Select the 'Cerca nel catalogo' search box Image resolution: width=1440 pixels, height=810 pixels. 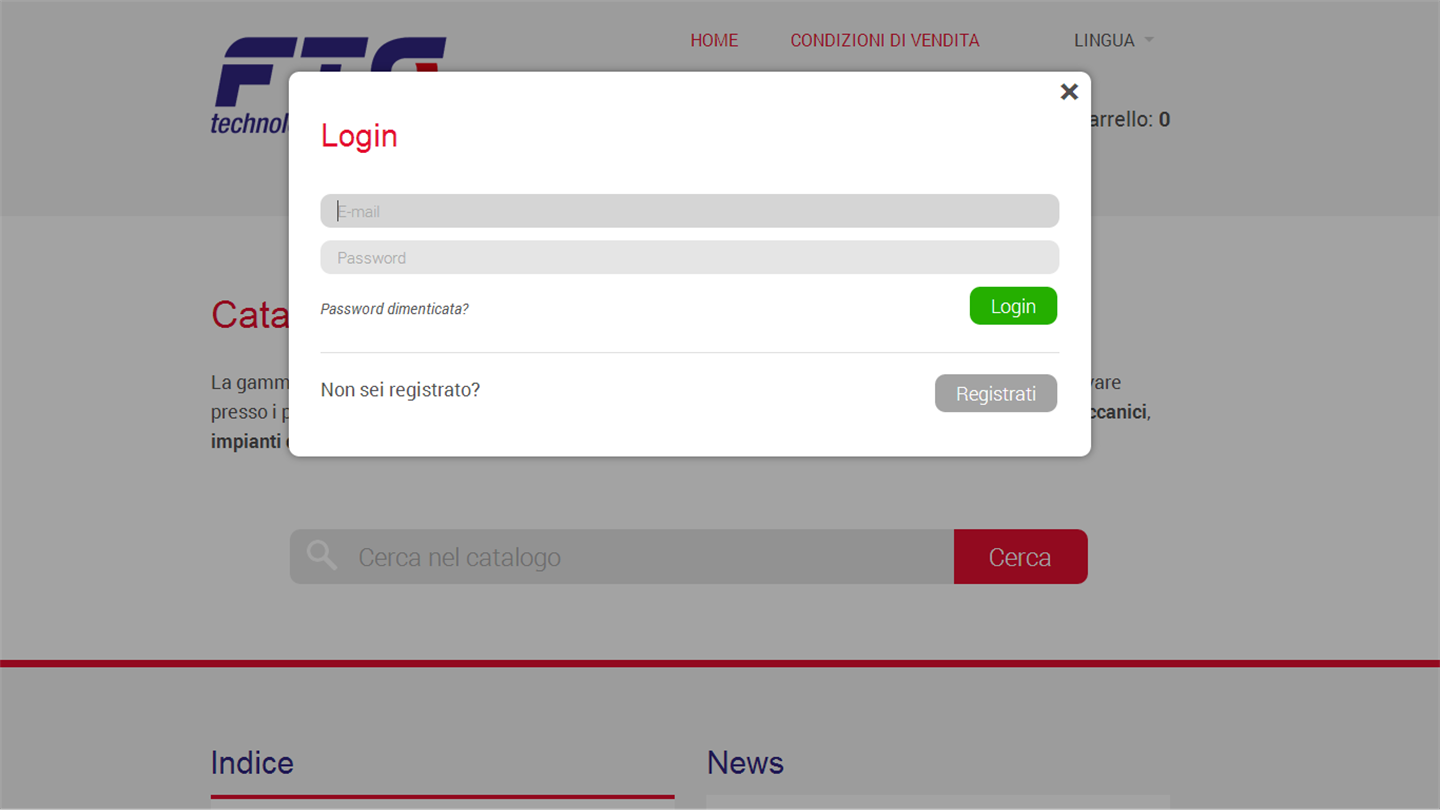622,557
